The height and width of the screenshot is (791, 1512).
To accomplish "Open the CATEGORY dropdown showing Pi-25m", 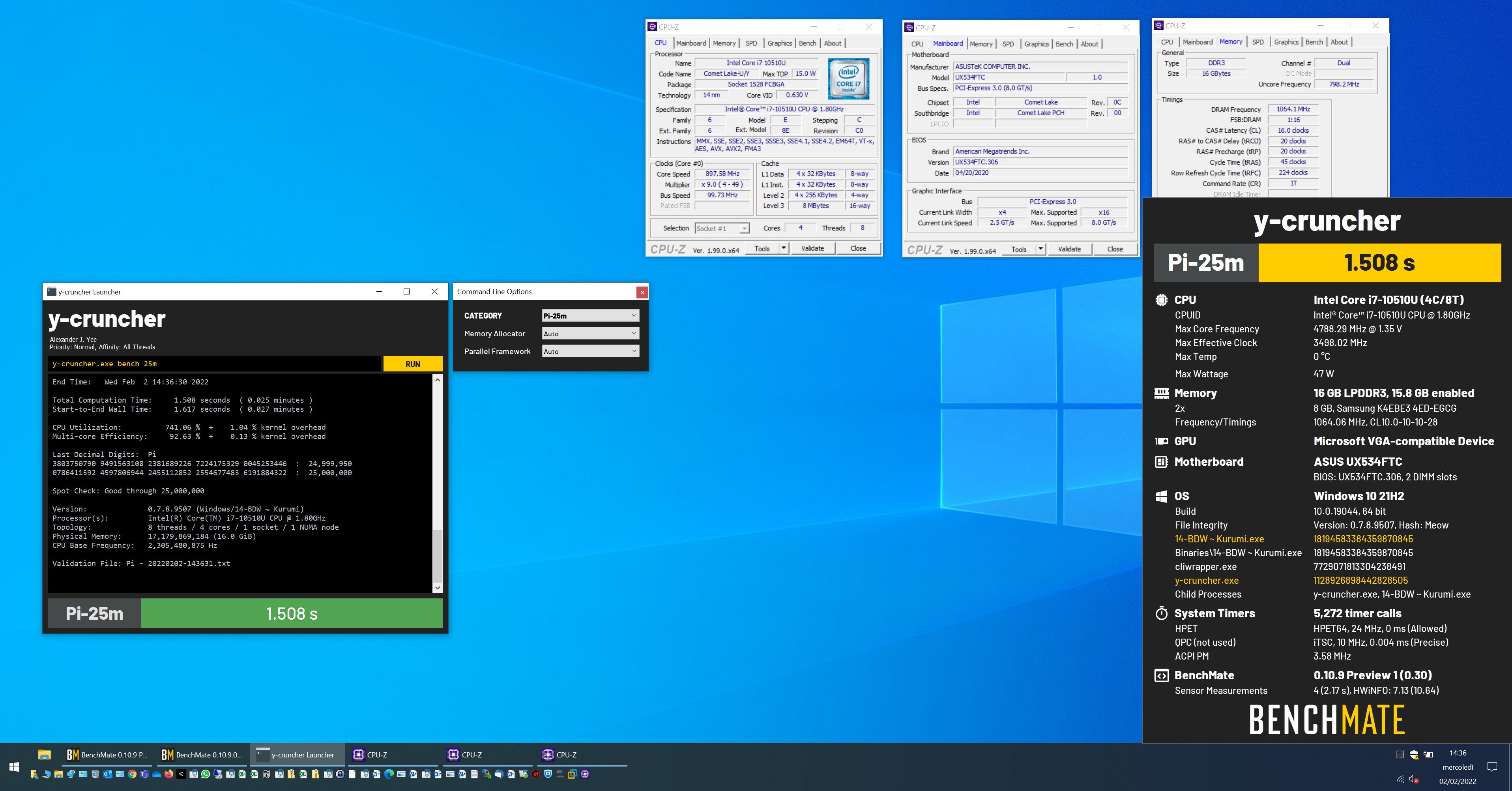I will tap(590, 315).
